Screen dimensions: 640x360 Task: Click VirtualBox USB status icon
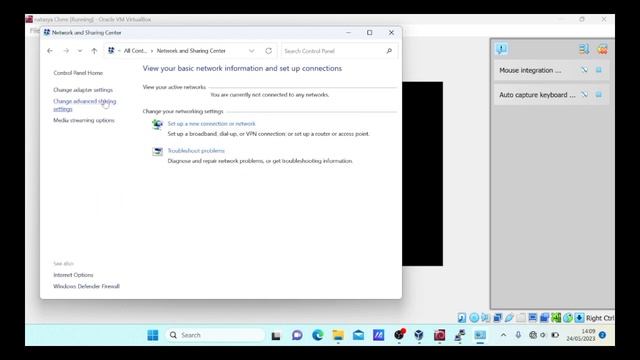click(509, 318)
